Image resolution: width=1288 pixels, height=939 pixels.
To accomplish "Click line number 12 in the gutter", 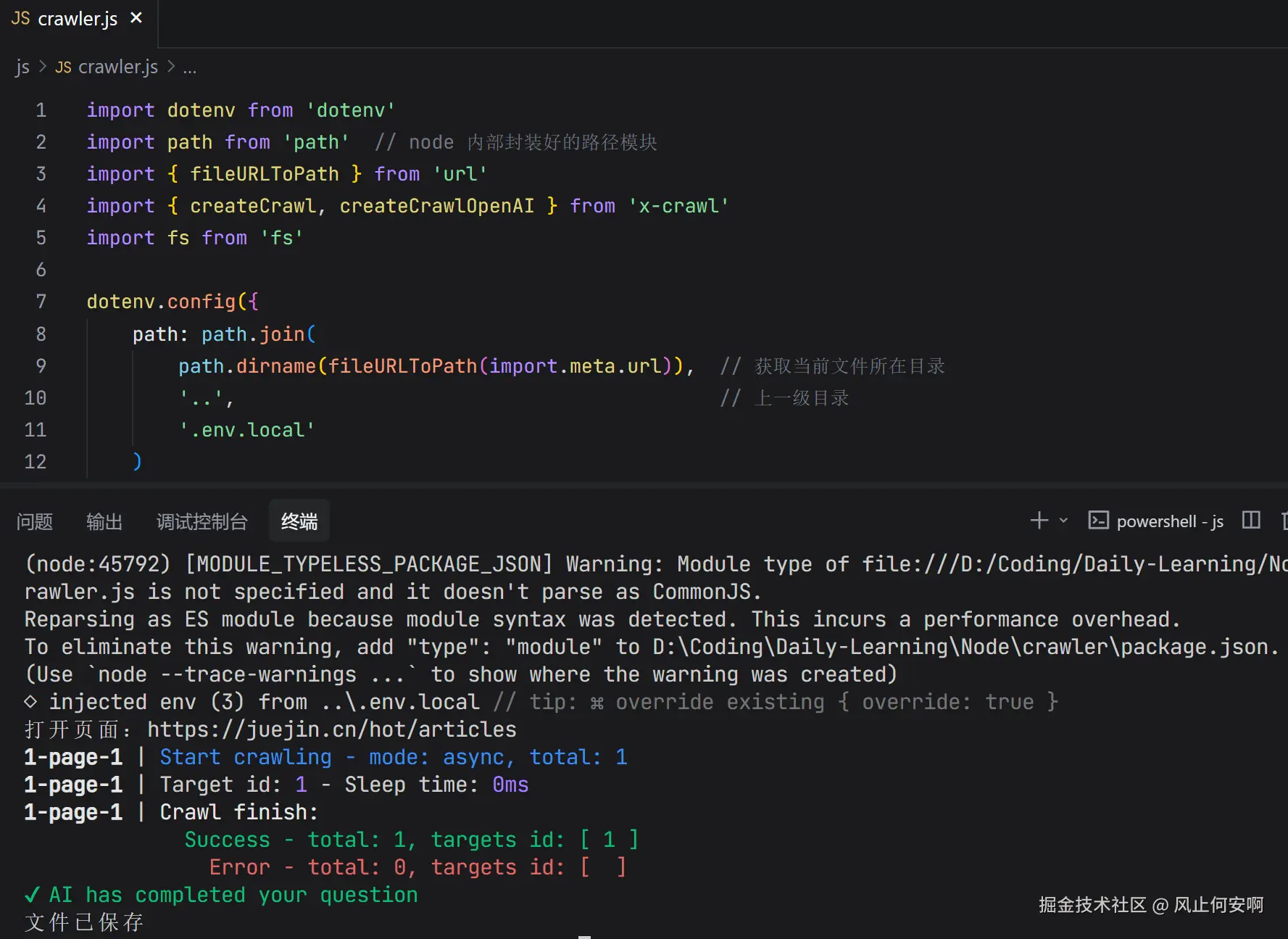I will [x=36, y=462].
